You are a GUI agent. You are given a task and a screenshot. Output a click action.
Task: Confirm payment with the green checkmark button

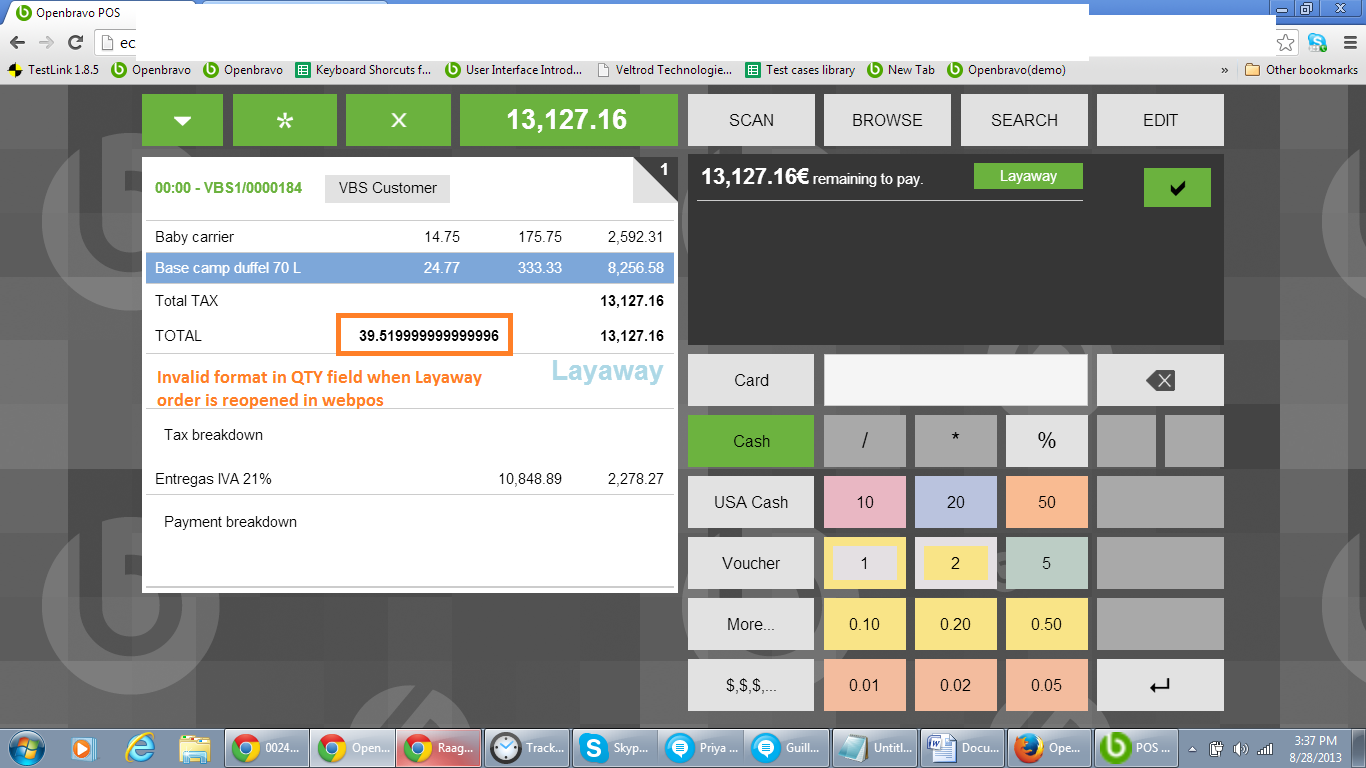1177,187
